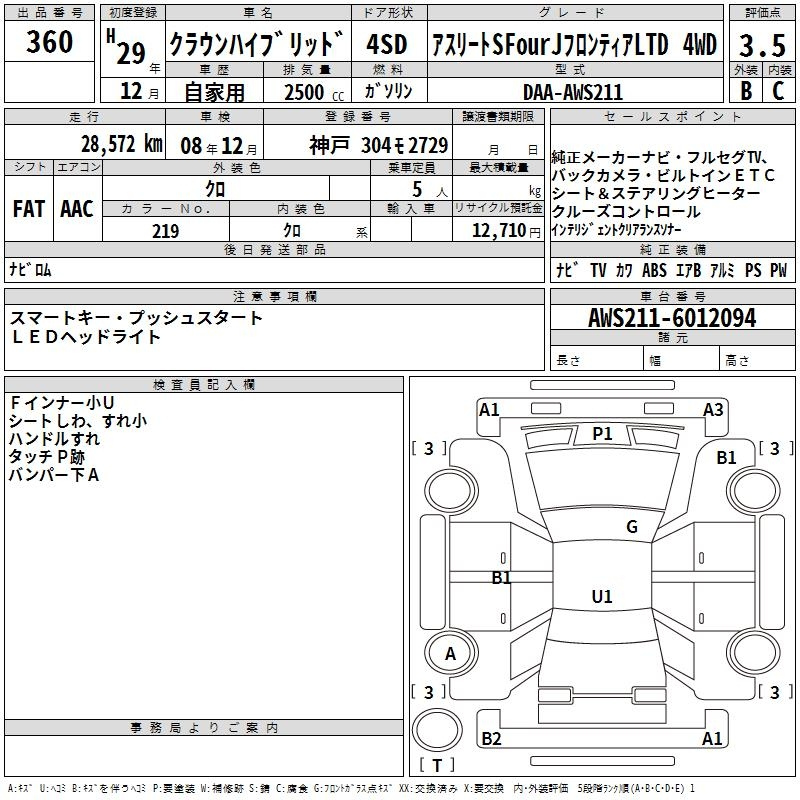Viewport: 800px width, 800px height.
Task: Select the B2 marker on the diagram
Action: coord(491,739)
